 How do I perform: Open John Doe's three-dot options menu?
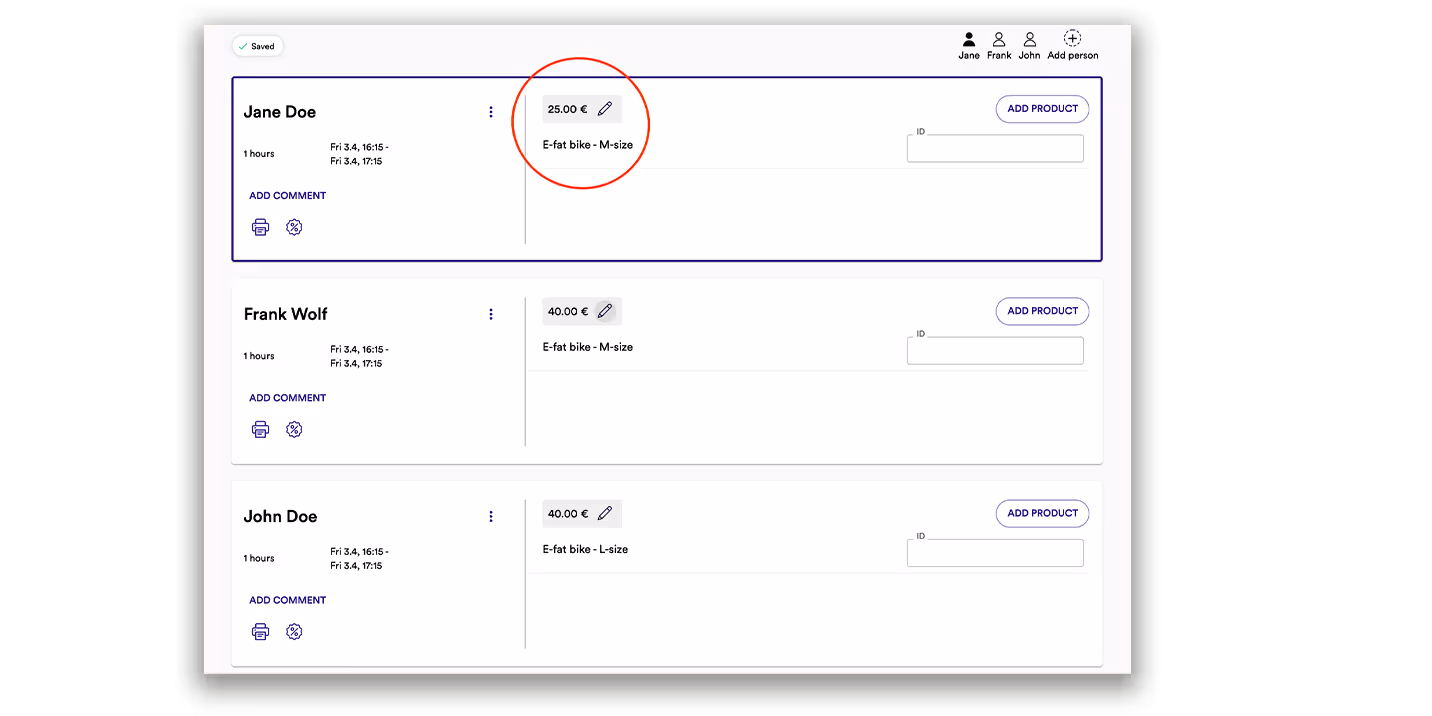(x=490, y=516)
